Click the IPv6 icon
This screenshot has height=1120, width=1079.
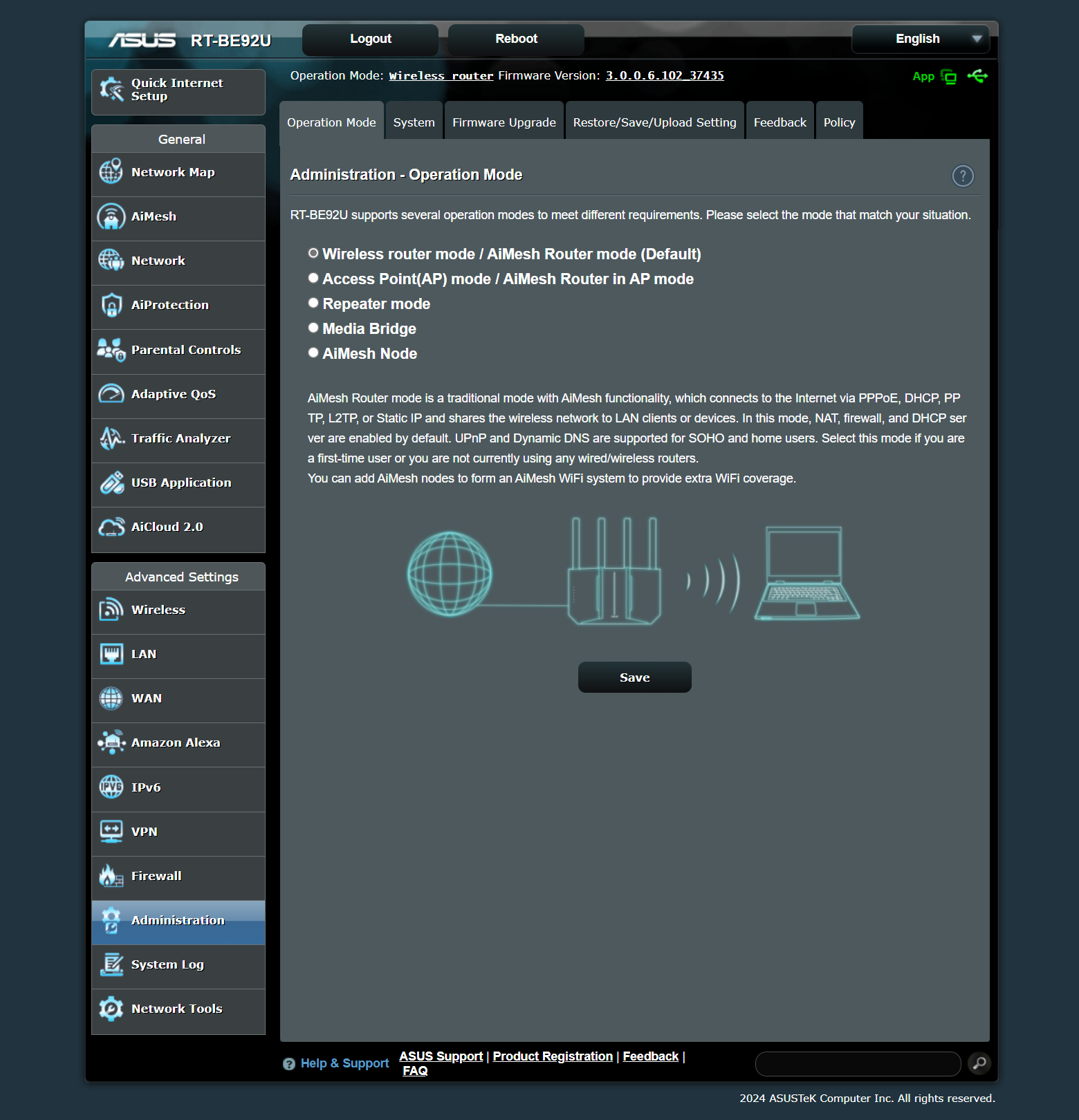point(111,787)
